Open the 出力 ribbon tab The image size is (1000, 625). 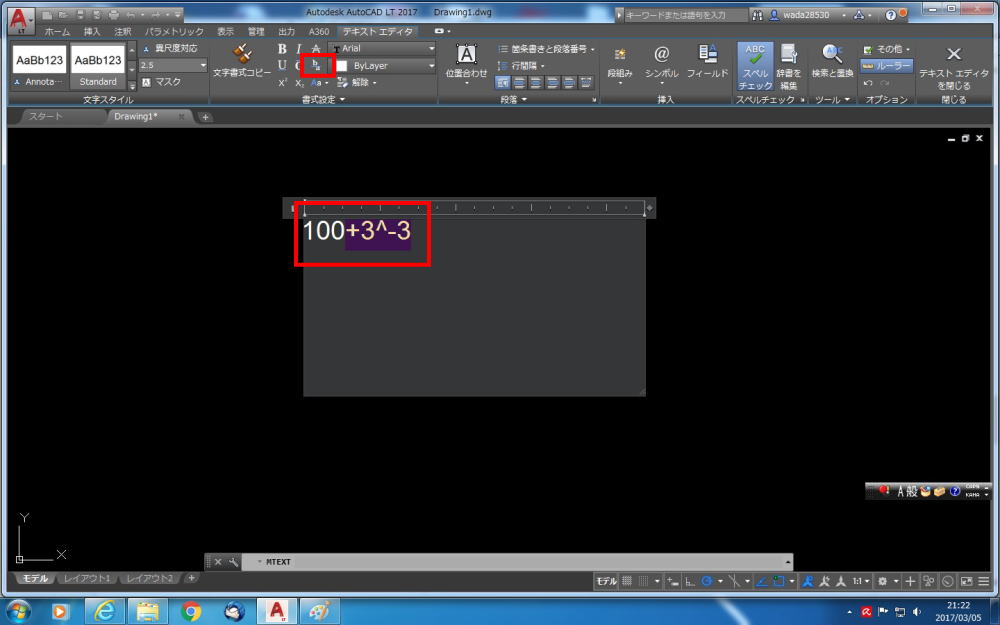pyautogui.click(x=286, y=31)
